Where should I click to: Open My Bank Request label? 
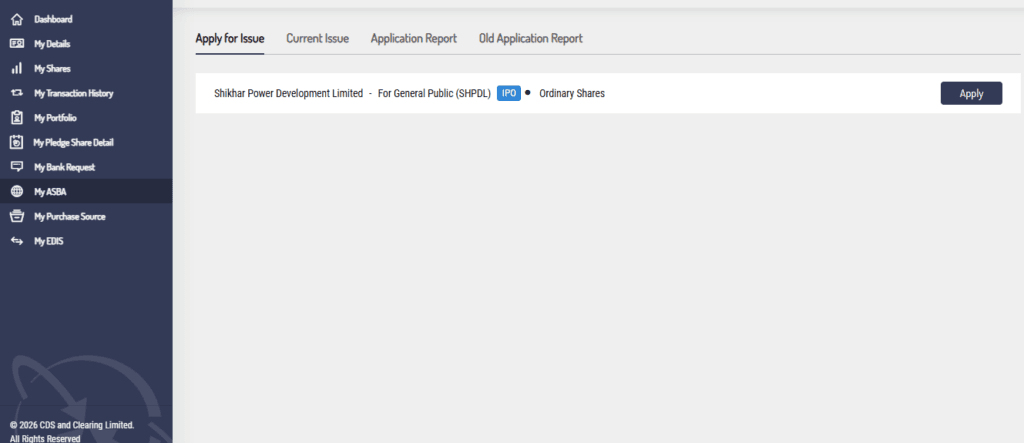pyautogui.click(x=65, y=167)
